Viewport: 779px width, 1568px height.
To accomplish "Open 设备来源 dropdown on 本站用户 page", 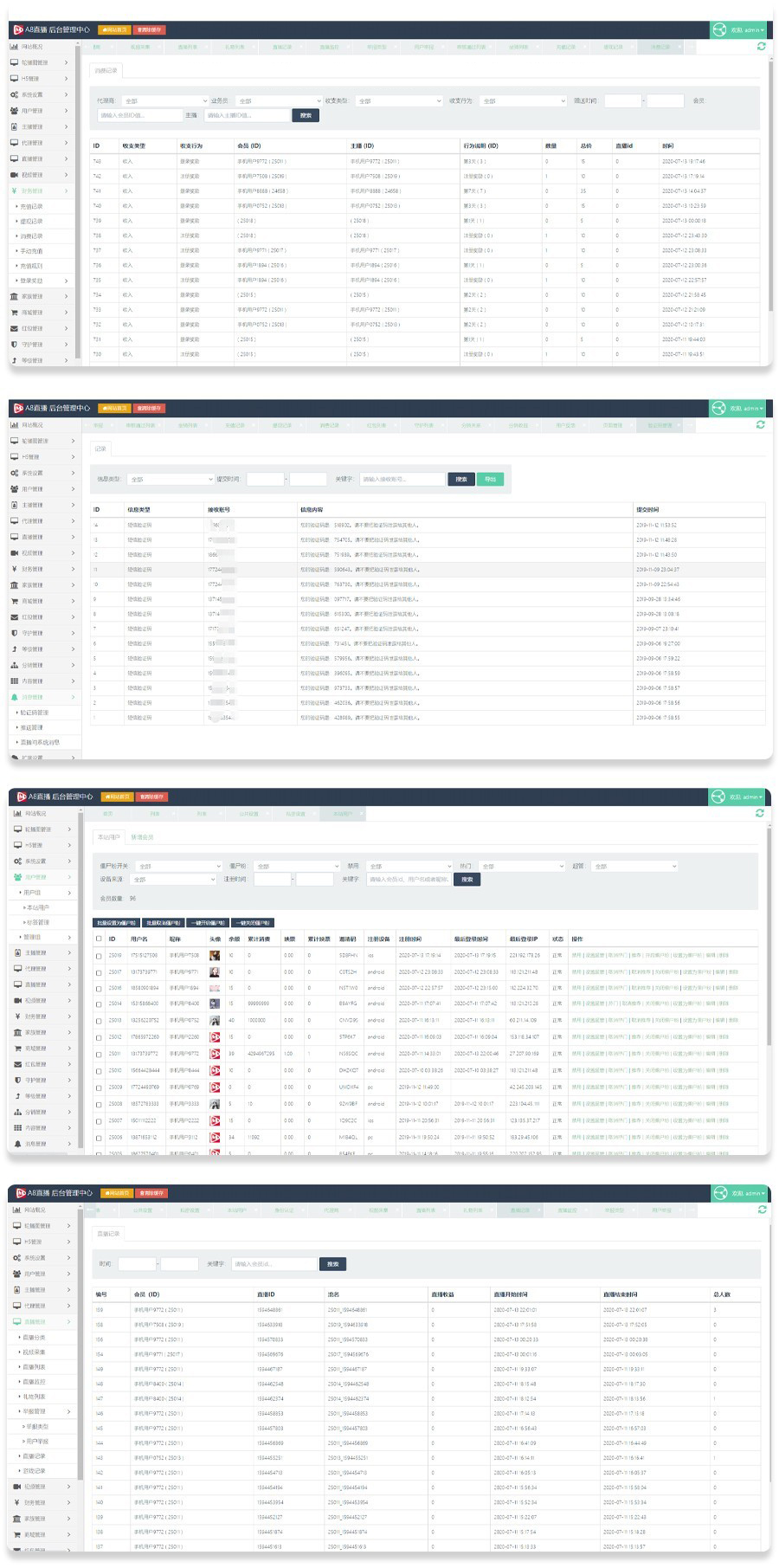I will click(173, 880).
